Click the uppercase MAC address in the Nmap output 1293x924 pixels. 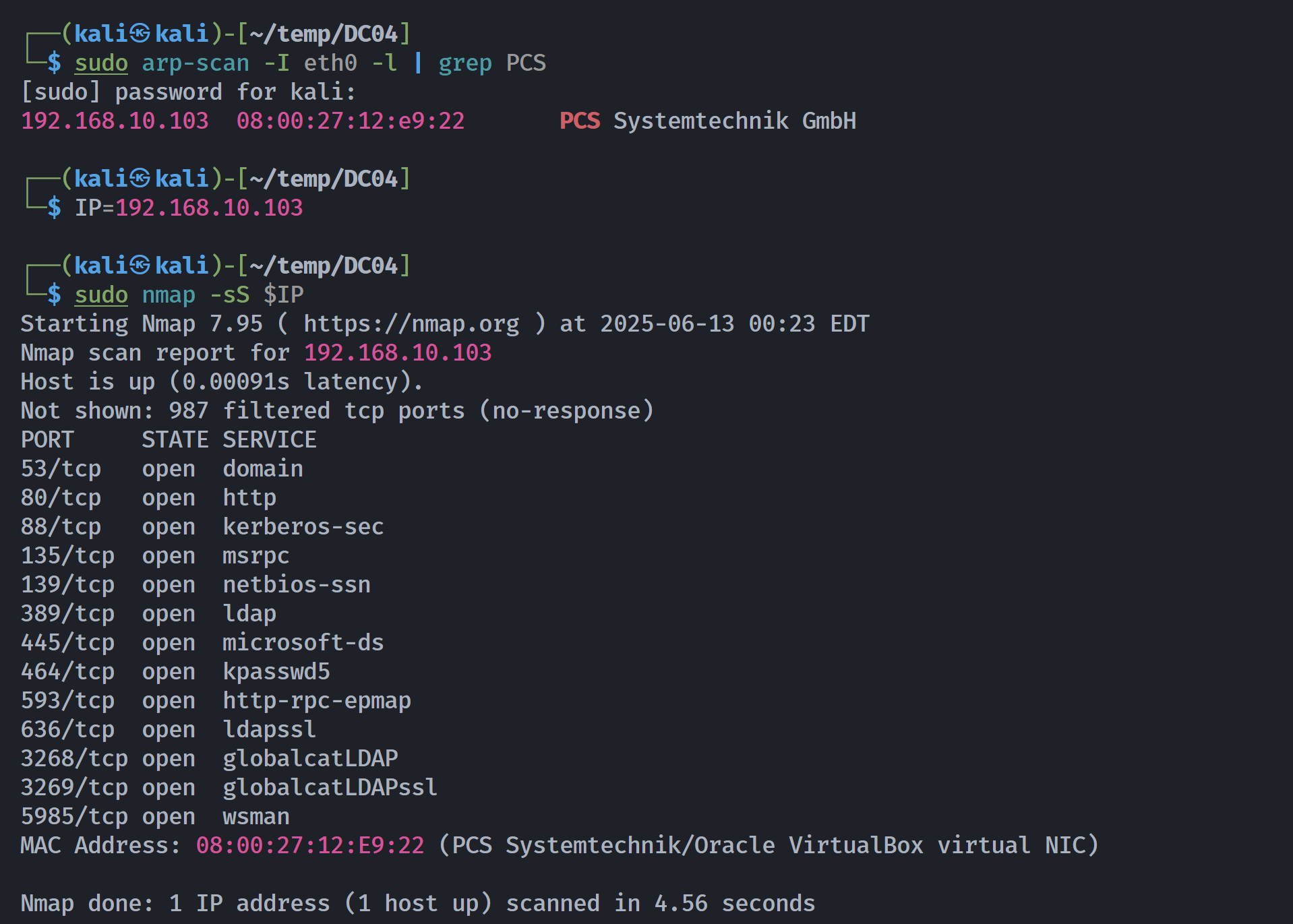tap(310, 846)
